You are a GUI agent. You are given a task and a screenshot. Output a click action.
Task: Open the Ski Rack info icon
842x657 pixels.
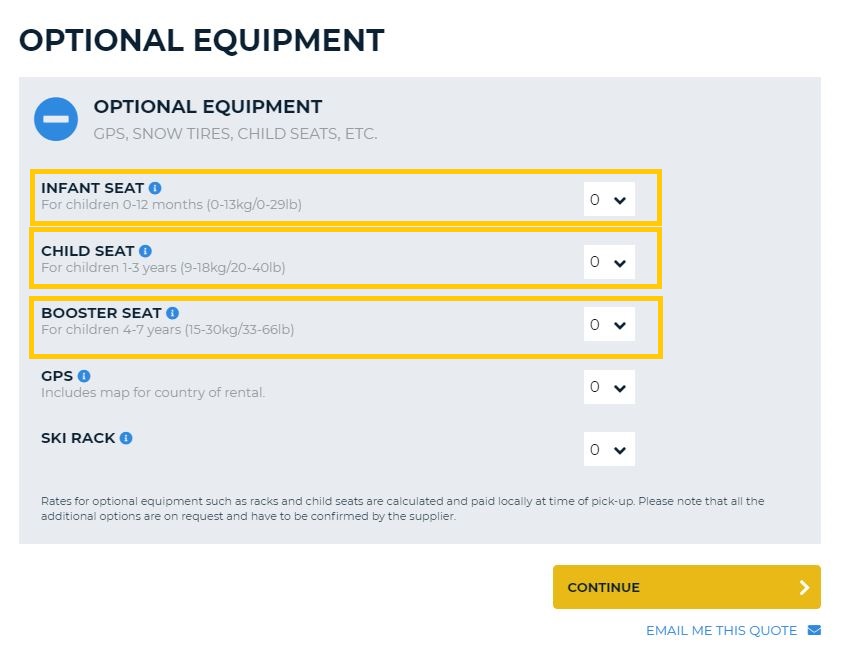pos(126,438)
